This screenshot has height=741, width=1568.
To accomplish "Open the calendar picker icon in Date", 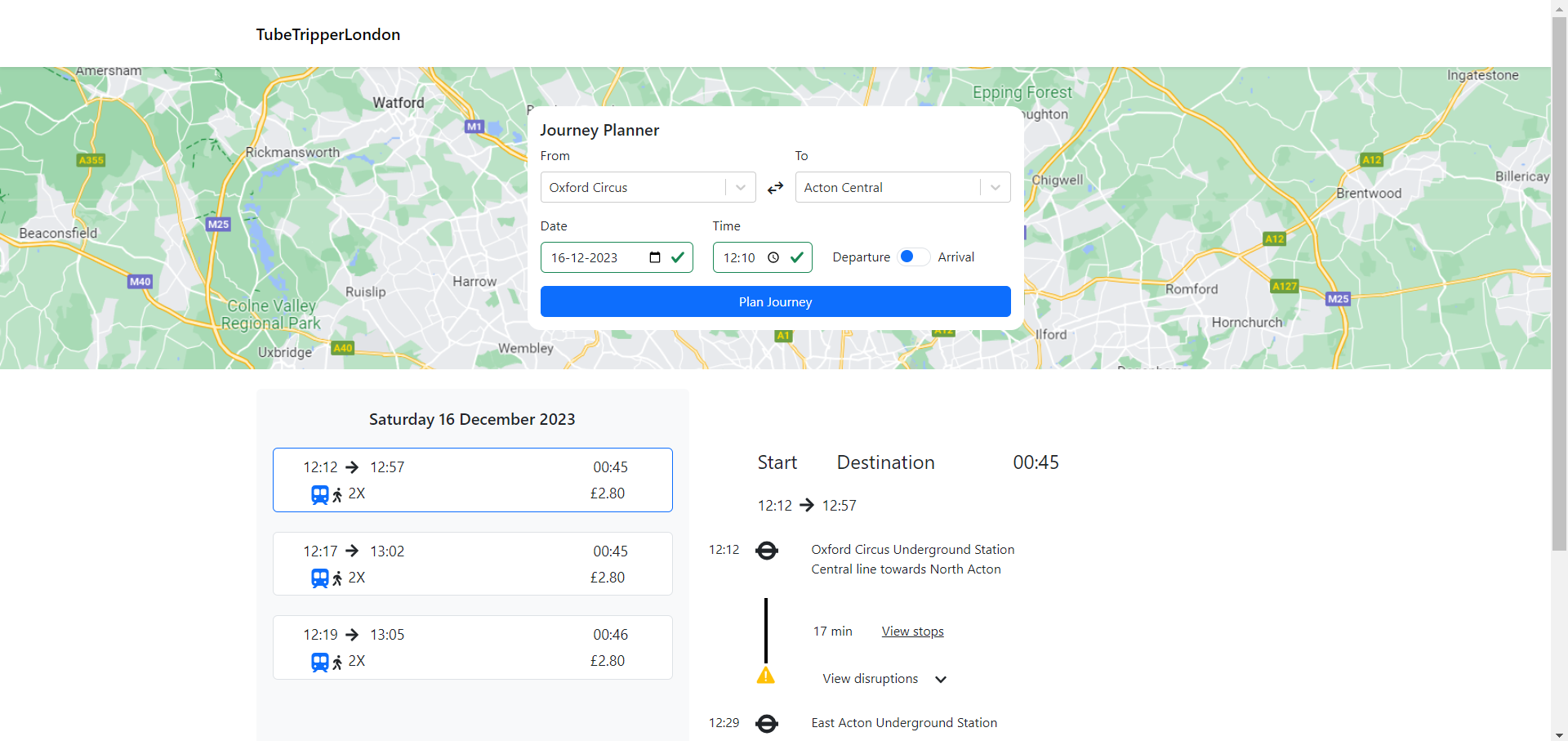I will coord(654,257).
